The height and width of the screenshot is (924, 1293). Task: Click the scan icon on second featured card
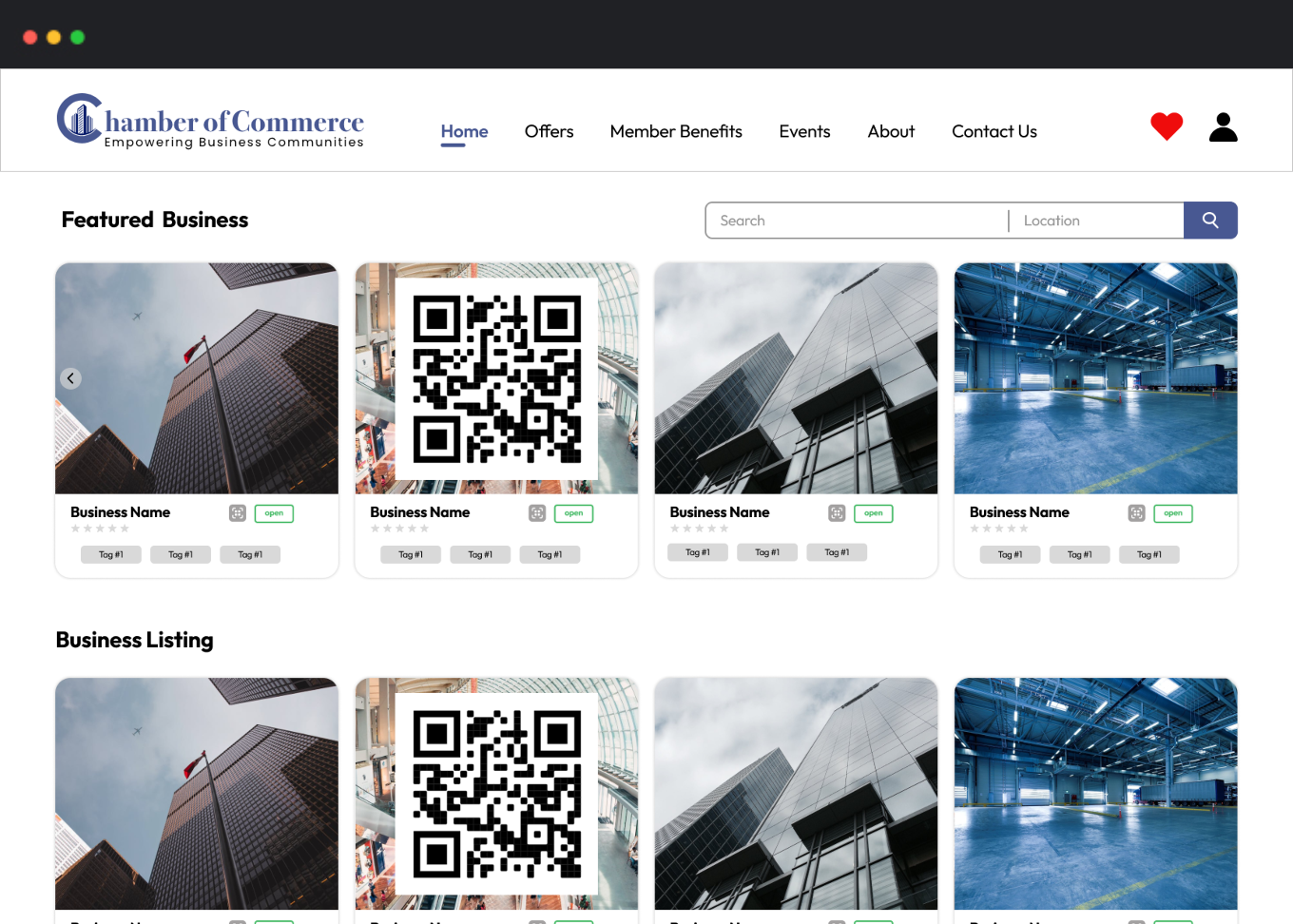click(x=537, y=513)
